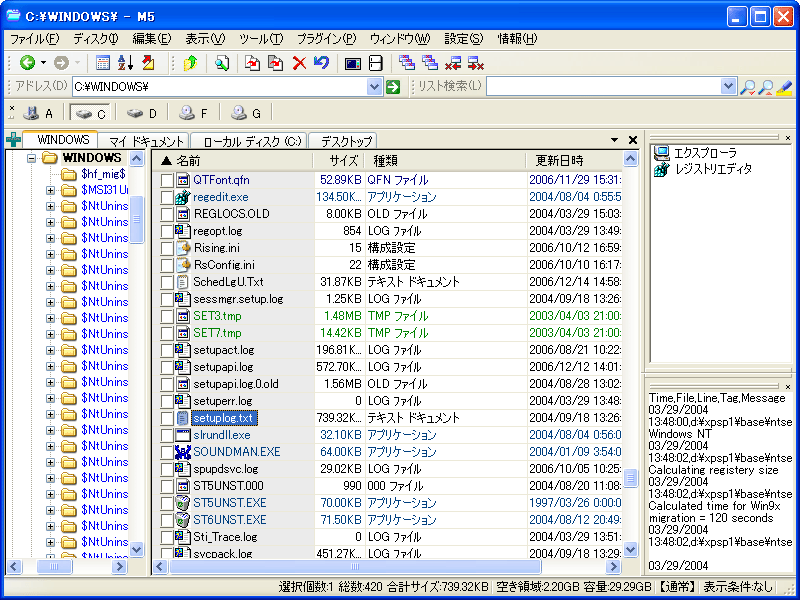The height and width of the screenshot is (600, 800).
Task: Switch to the デスクトップ tab
Action: click(x=343, y=141)
